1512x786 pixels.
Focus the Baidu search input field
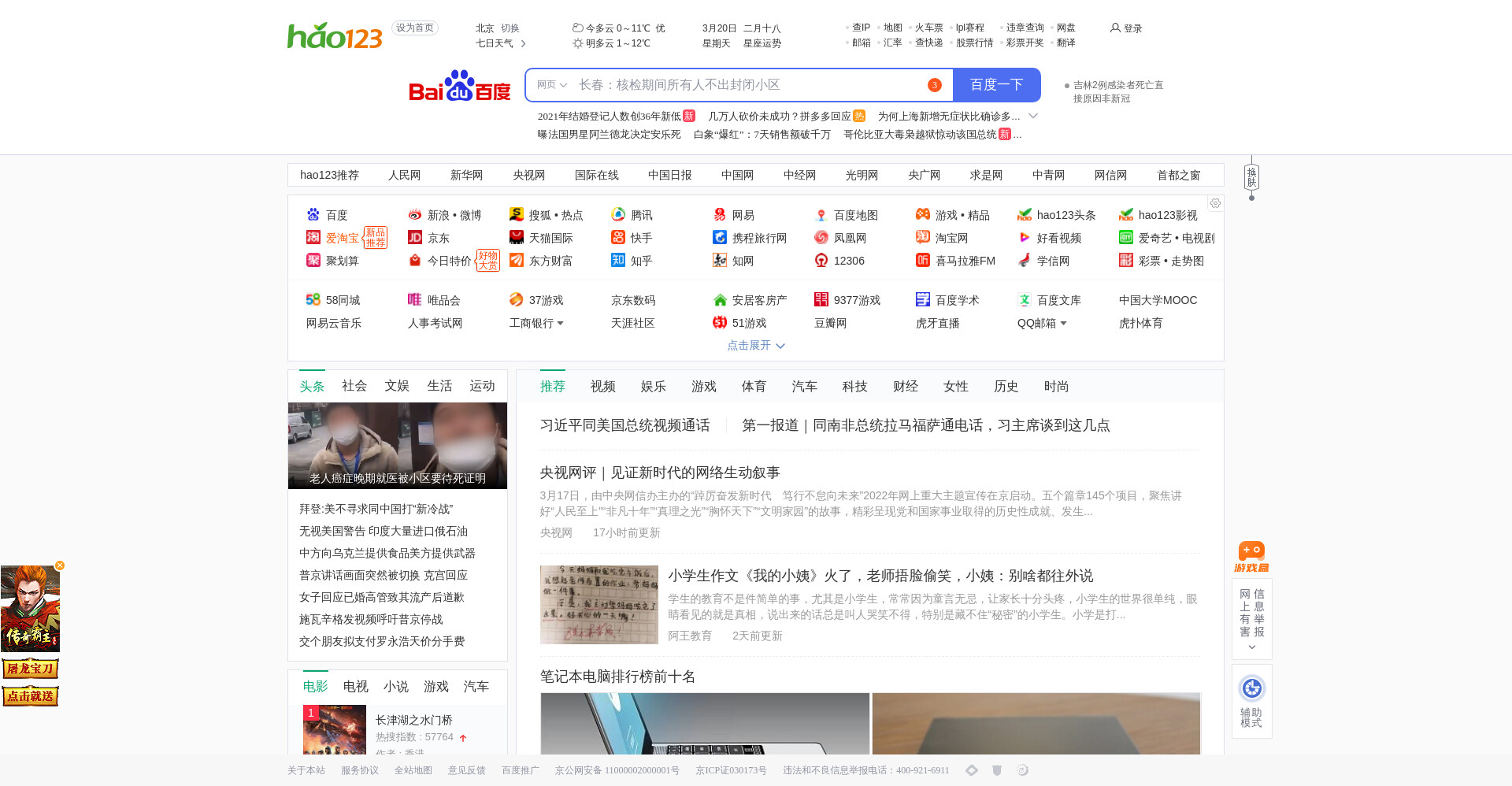click(x=748, y=85)
